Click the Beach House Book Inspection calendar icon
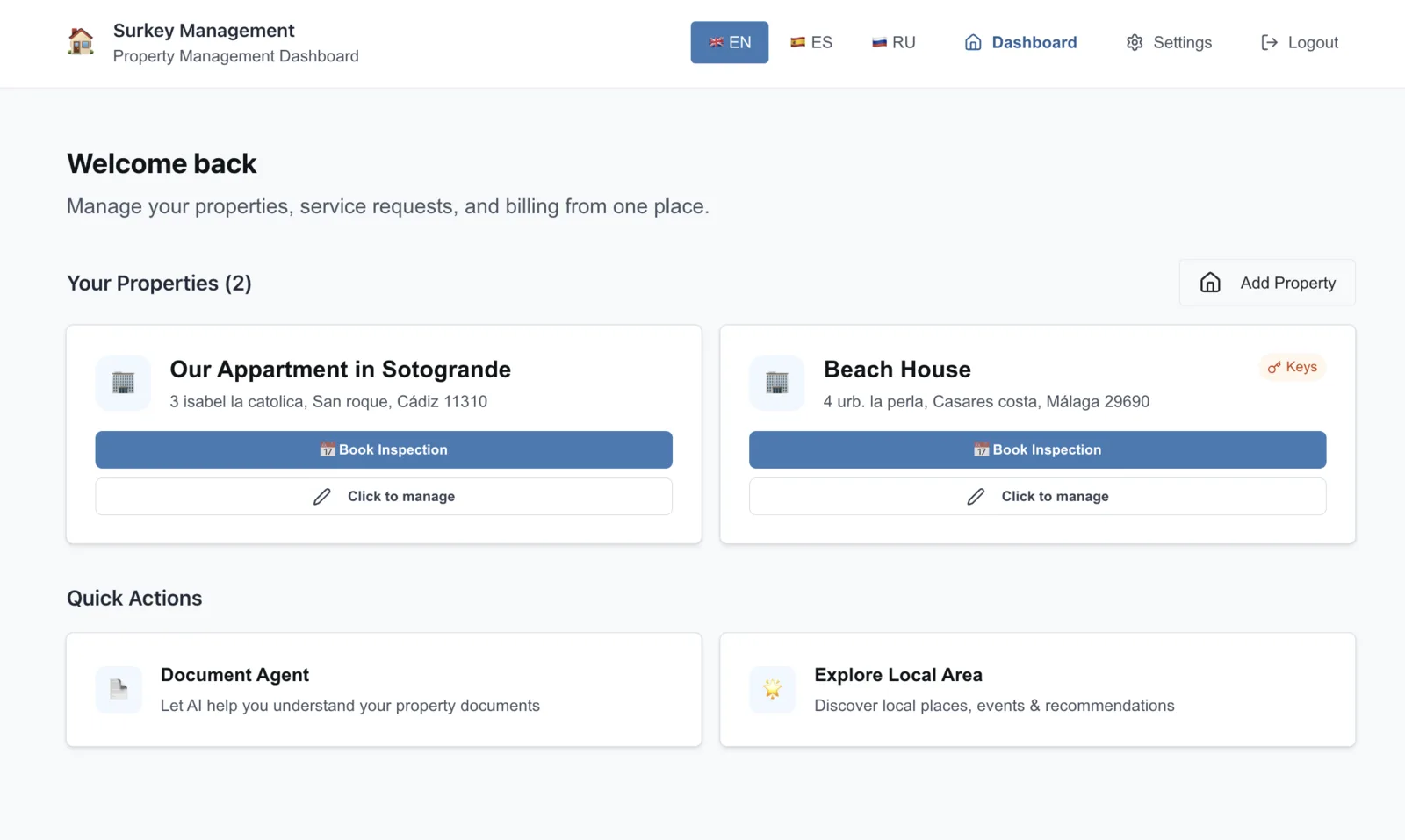The width and height of the screenshot is (1405, 840). (981, 449)
